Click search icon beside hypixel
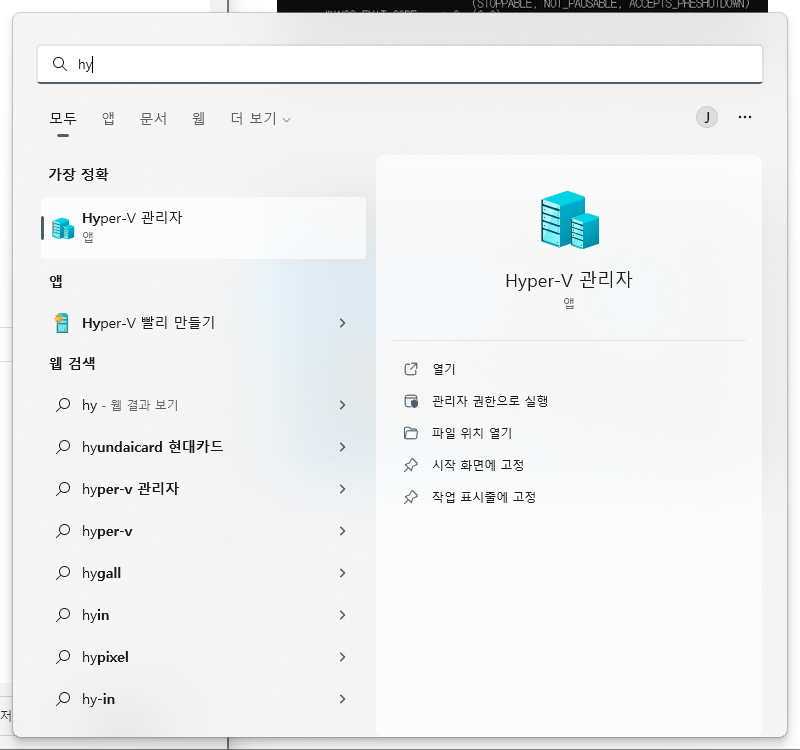Viewport: 800px width, 750px height. [x=63, y=657]
